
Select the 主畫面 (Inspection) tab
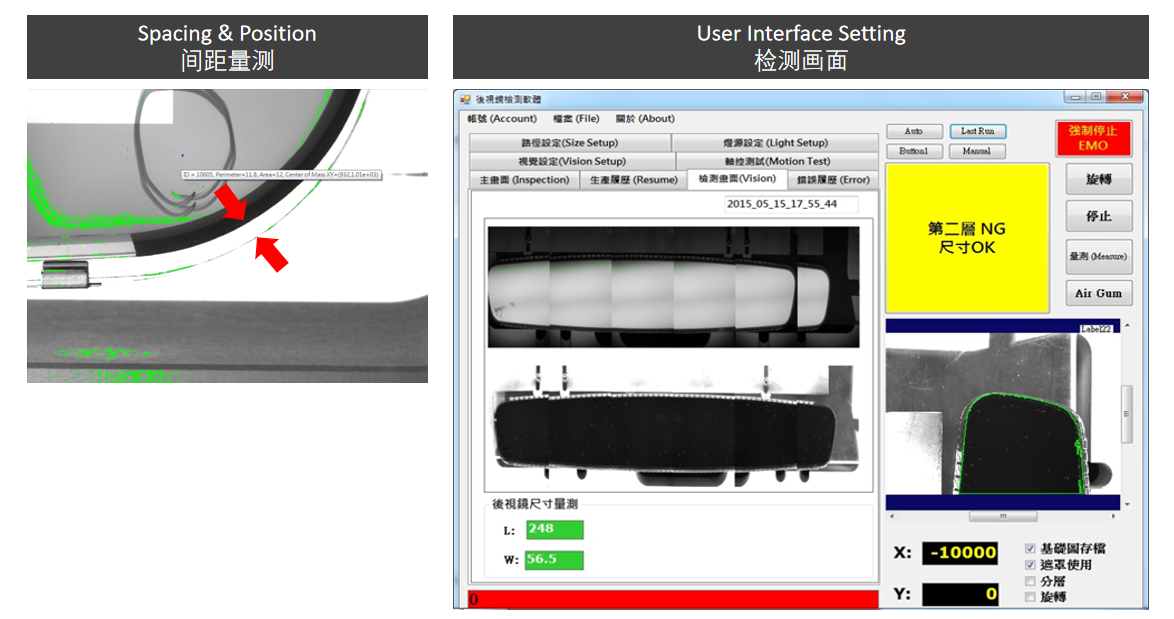(x=524, y=180)
